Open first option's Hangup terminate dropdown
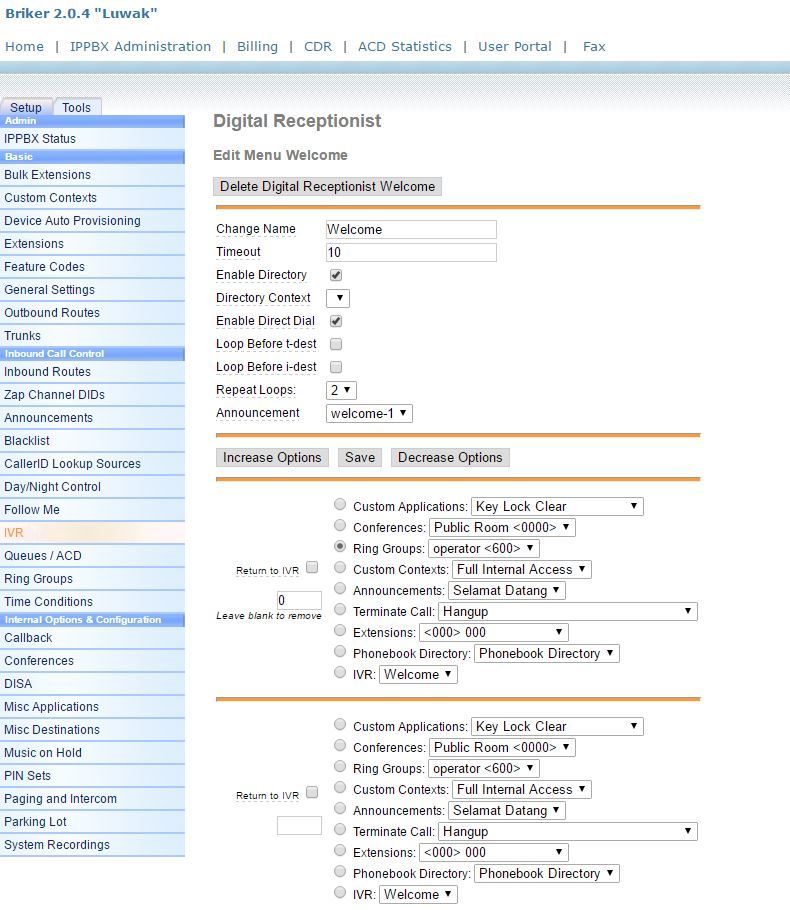The width and height of the screenshot is (790, 910). 568,611
